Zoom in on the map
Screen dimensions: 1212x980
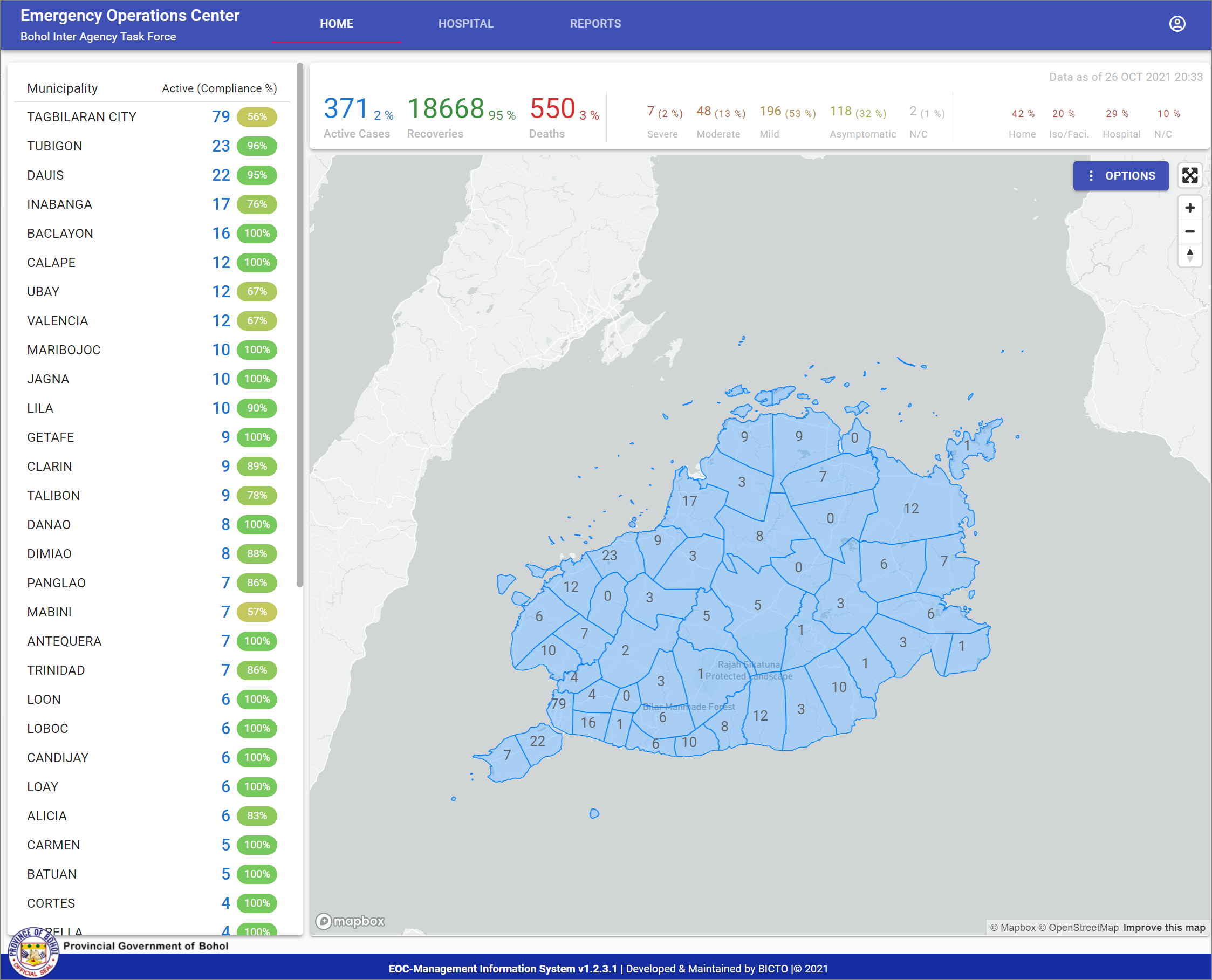point(1189,208)
